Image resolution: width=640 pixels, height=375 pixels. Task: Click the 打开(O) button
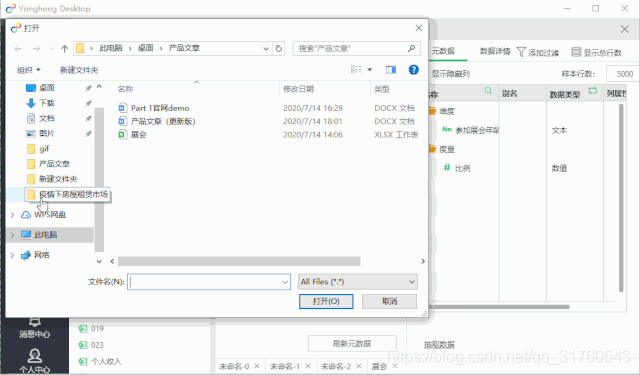326,301
